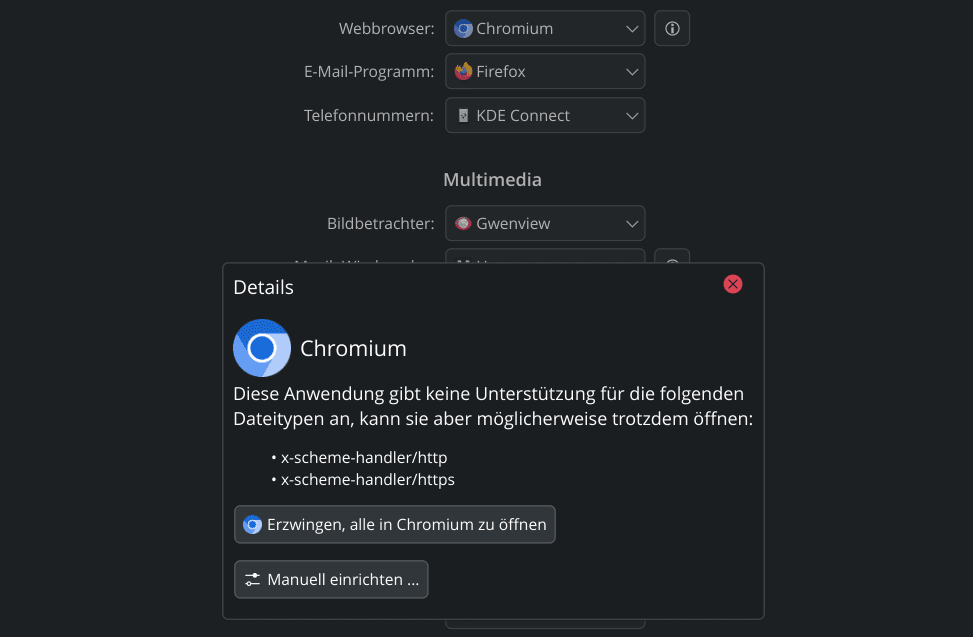Click the large Chromium logo in Details
Viewport: 973px width, 637px height.
point(262,348)
